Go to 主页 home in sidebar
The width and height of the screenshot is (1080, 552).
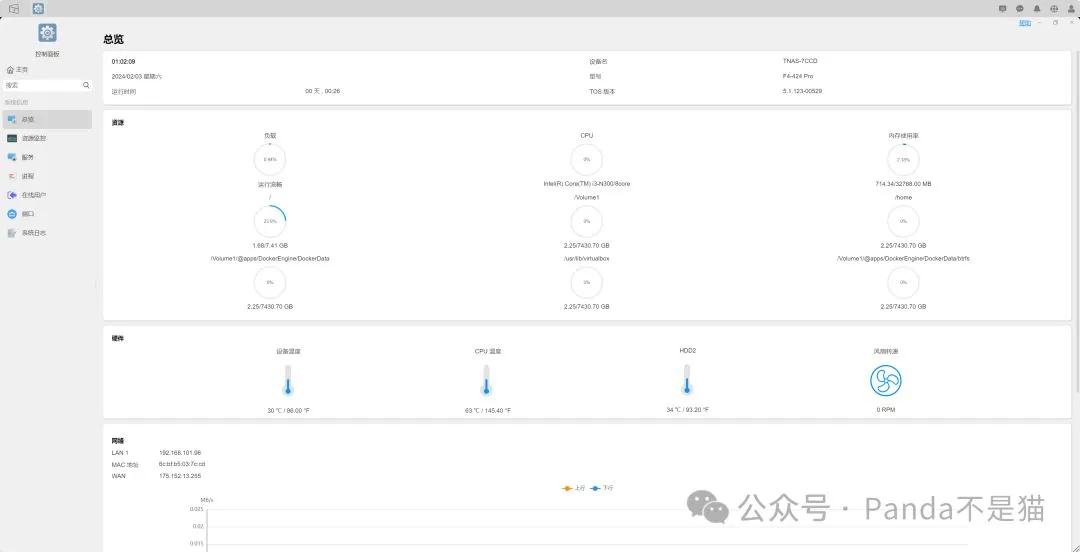click(x=17, y=70)
